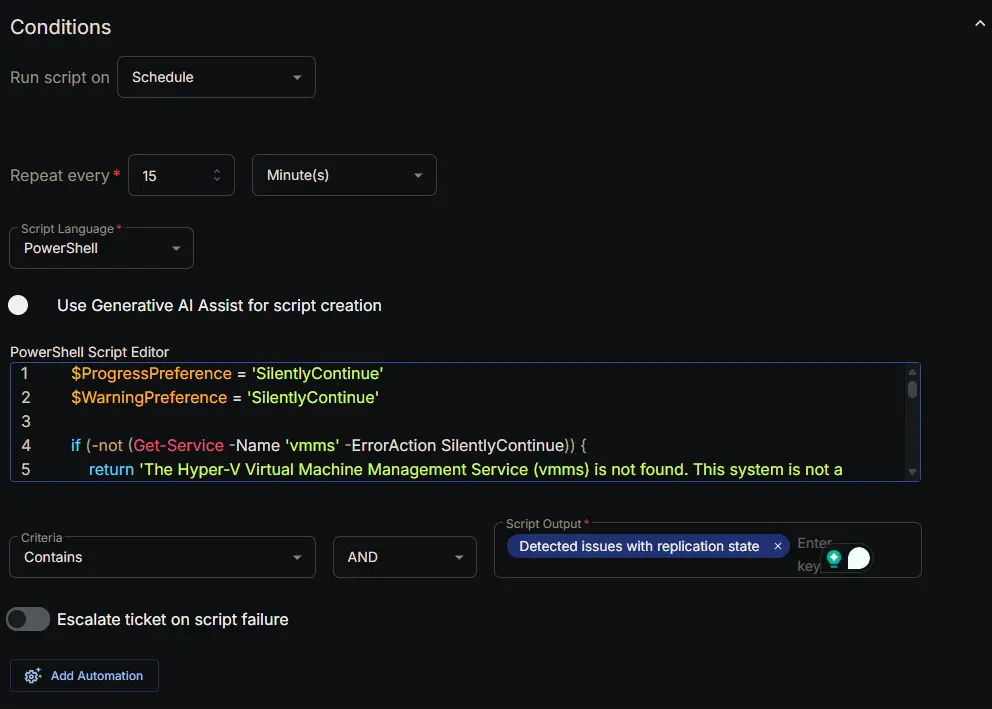Open the Script Language PowerShell dropdown
The image size is (992, 709).
point(101,248)
